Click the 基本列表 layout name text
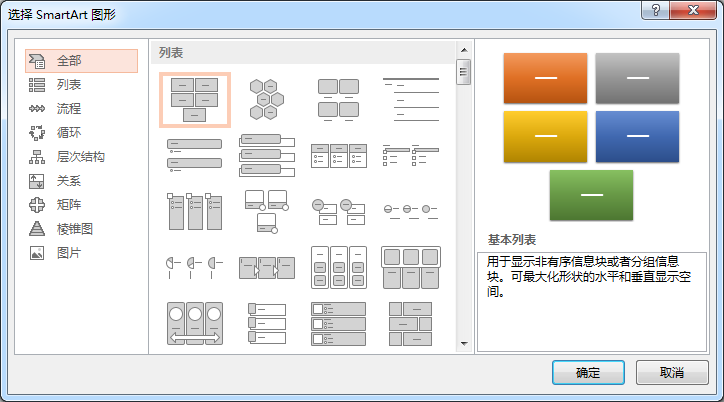This screenshot has height=402, width=724. 512,240
